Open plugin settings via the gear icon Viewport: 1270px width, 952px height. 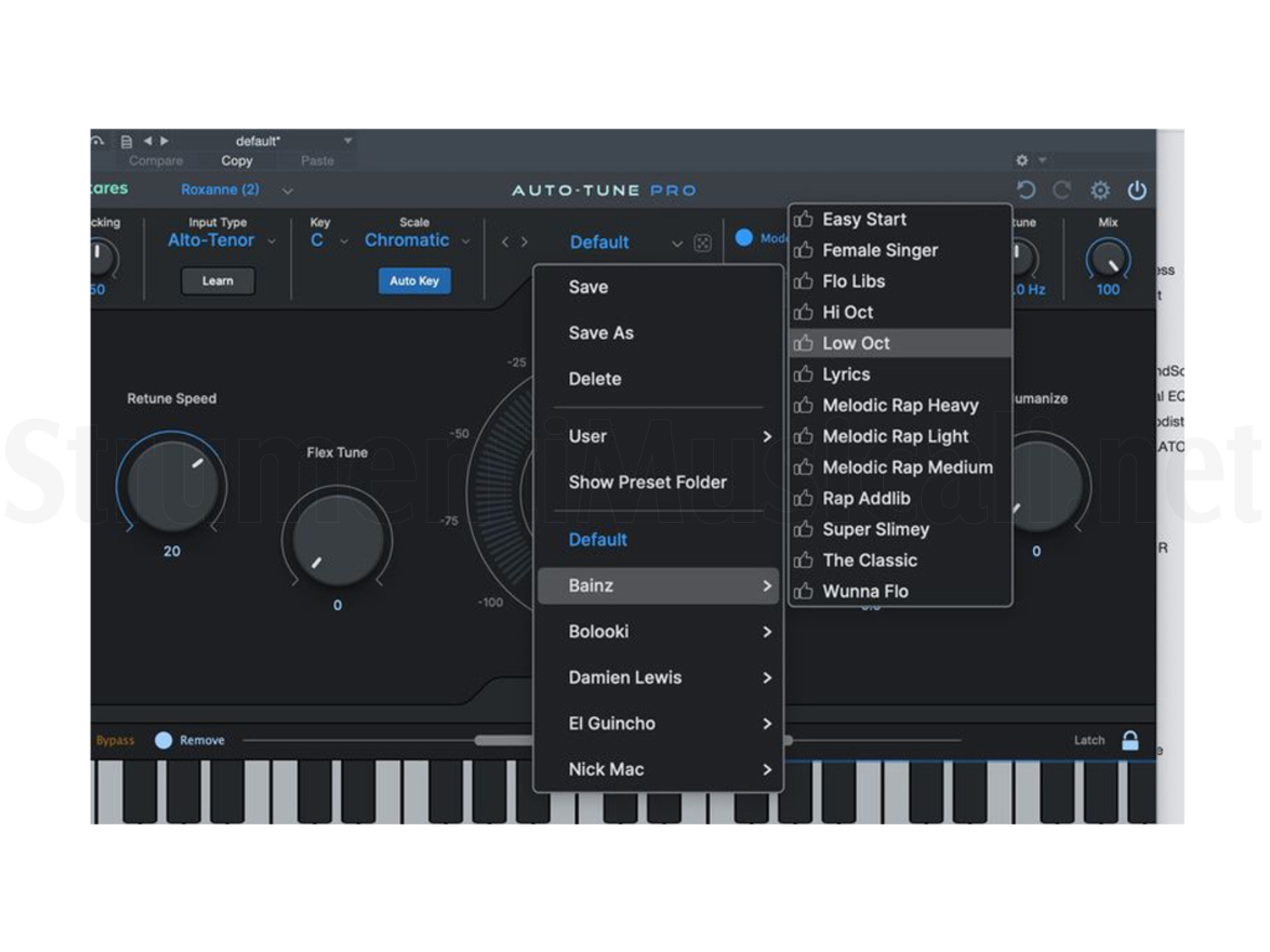click(1100, 190)
